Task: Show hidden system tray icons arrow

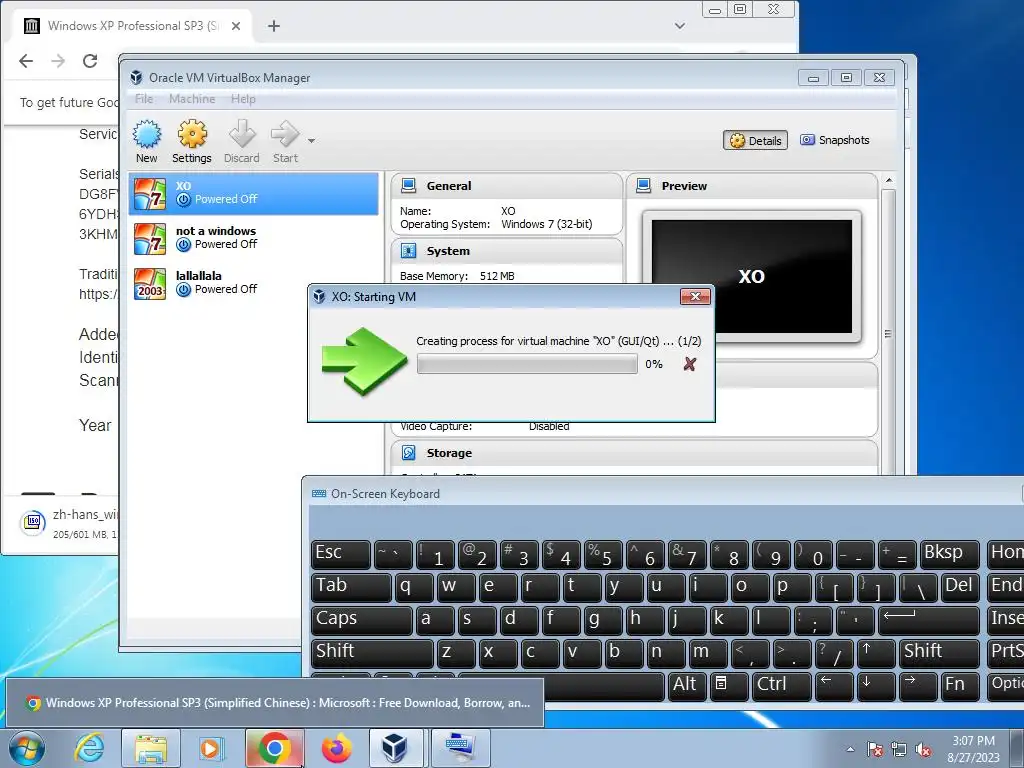Action: (x=850, y=749)
